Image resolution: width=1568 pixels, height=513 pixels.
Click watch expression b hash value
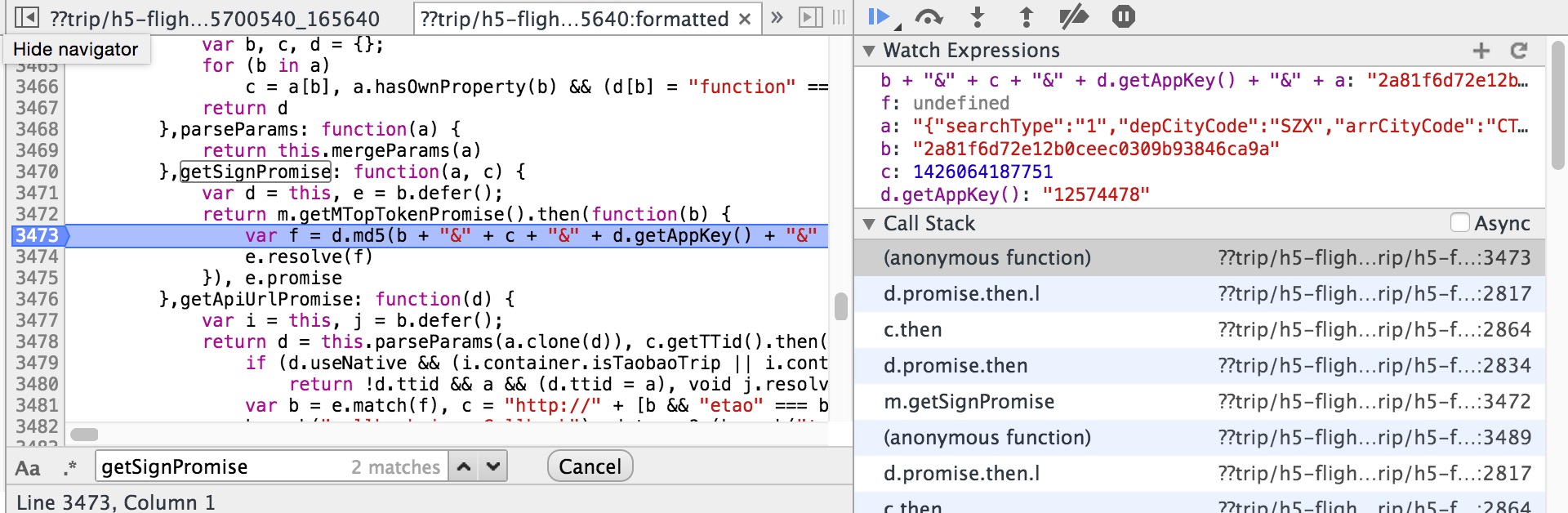pos(1096,149)
